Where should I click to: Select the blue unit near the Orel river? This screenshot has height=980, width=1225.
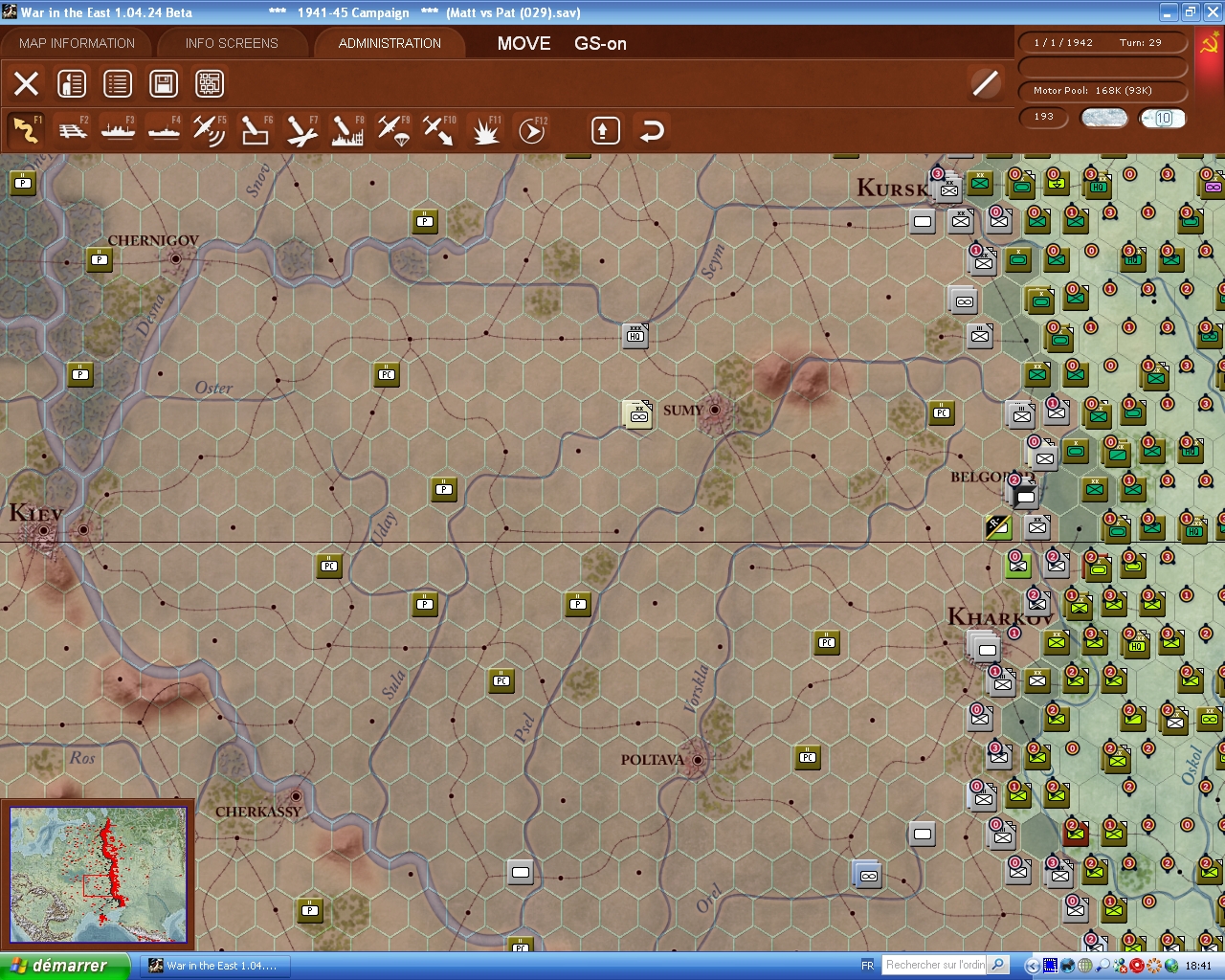pyautogui.click(x=867, y=874)
